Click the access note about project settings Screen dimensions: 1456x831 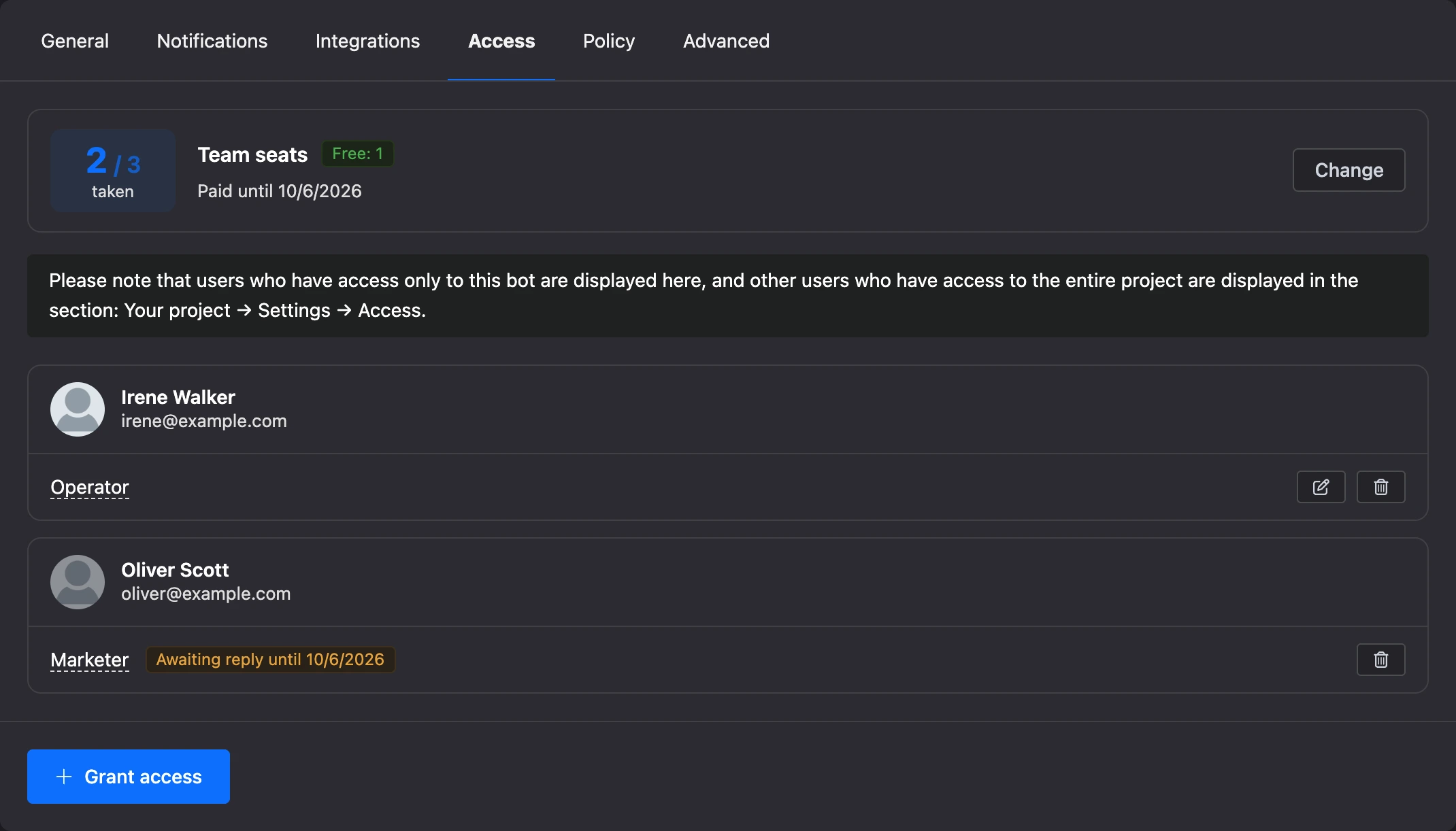(728, 296)
